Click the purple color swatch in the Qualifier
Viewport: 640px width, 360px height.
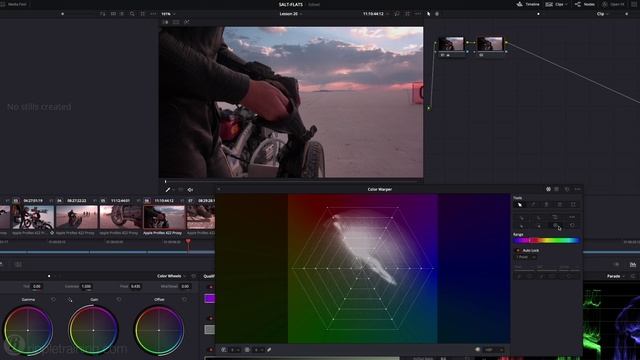coord(209,299)
